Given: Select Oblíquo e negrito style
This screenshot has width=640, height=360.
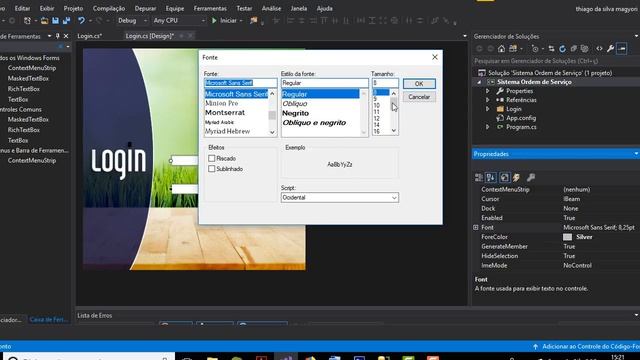Looking at the screenshot, I should pyautogui.click(x=314, y=122).
